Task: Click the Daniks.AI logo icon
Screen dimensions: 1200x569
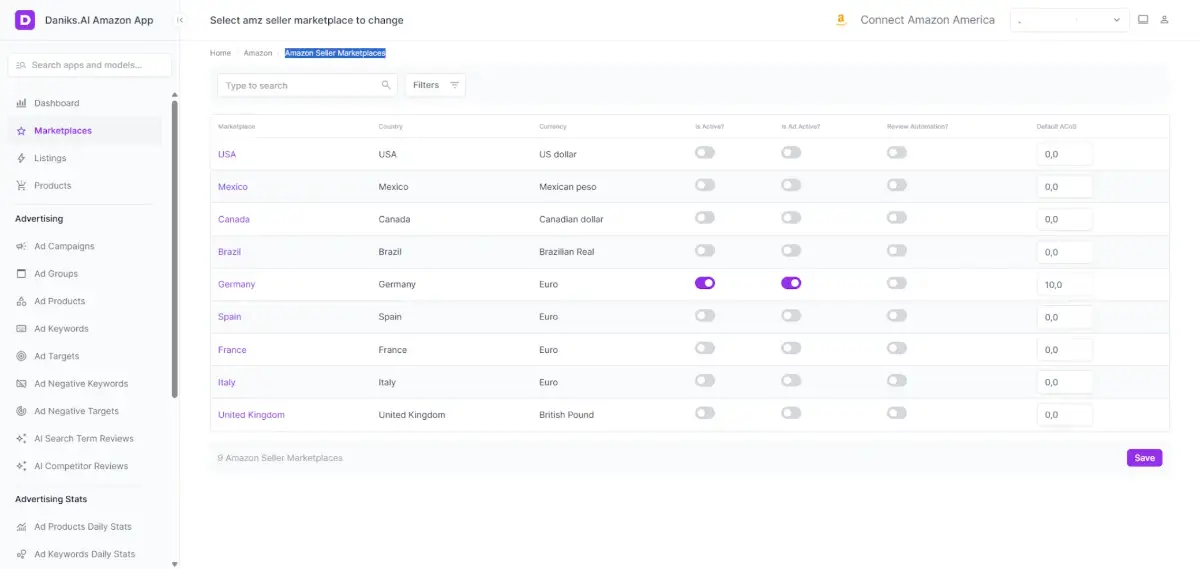Action: click(25, 20)
